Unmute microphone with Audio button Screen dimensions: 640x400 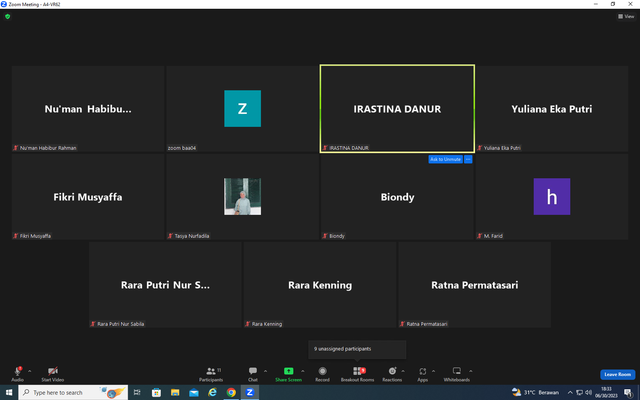(x=17, y=374)
